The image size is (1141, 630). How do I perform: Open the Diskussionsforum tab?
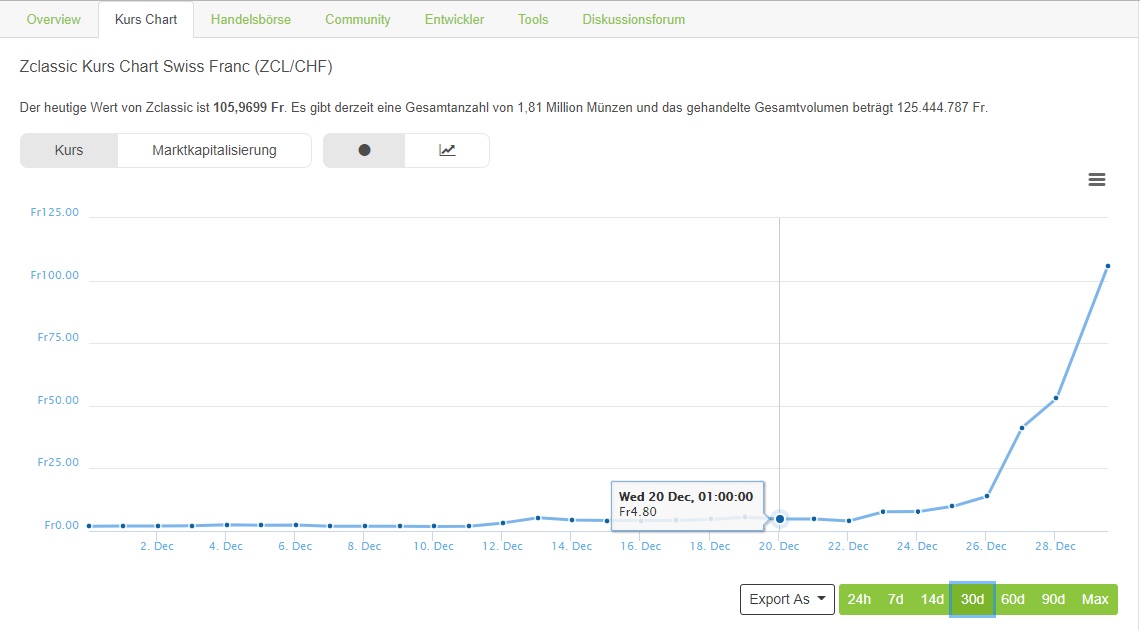[633, 20]
